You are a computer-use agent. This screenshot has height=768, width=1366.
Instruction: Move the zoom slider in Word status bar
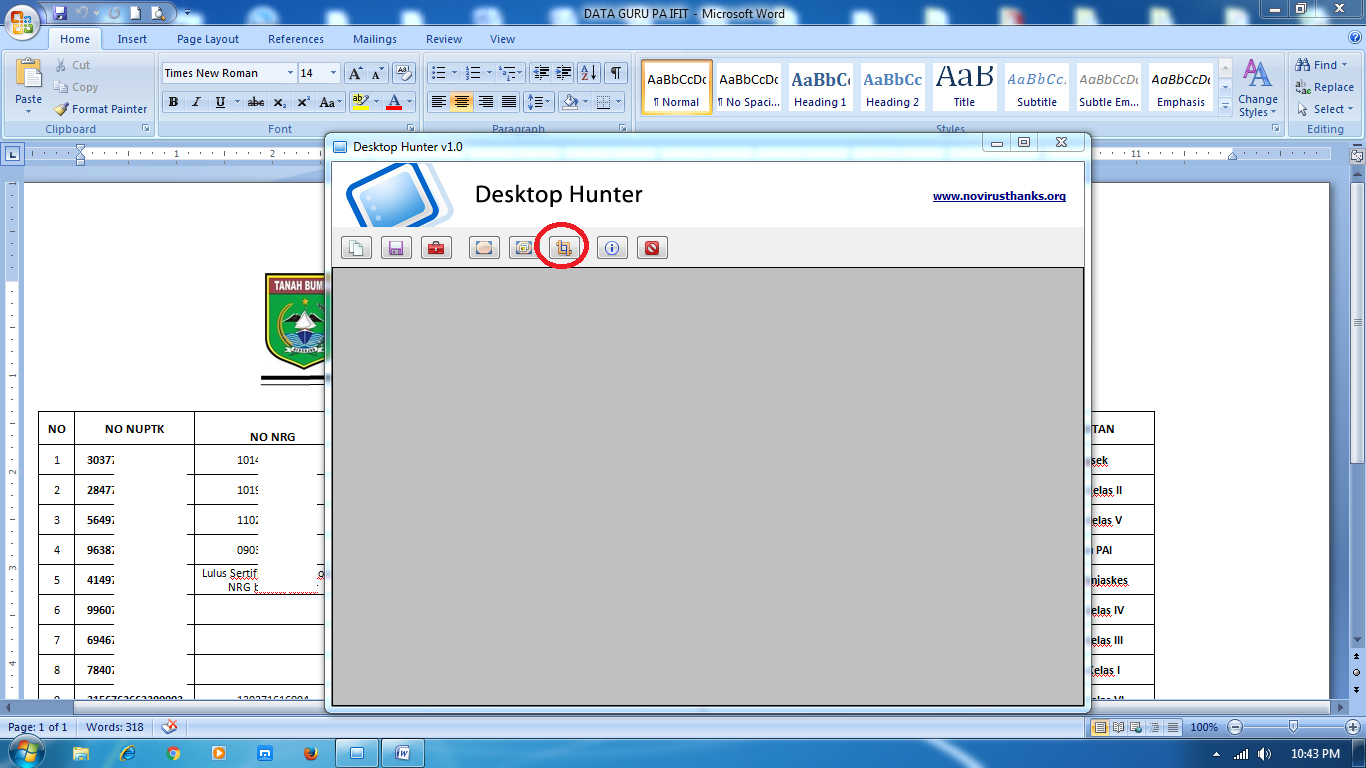pyautogui.click(x=1293, y=727)
